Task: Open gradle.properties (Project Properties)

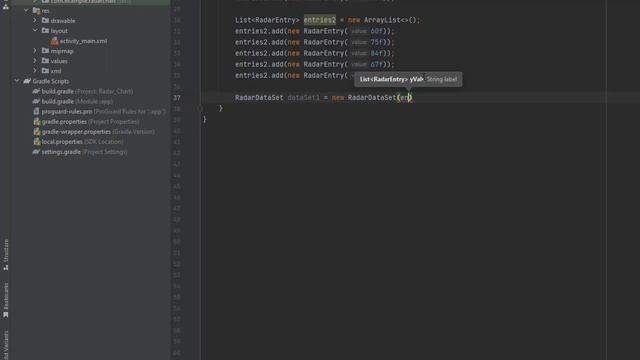Action: (90, 122)
